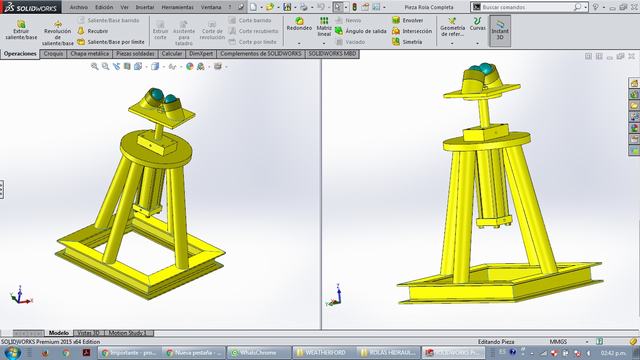
Task: Toggle the rebuild traffic light icon
Action: click(354, 7)
